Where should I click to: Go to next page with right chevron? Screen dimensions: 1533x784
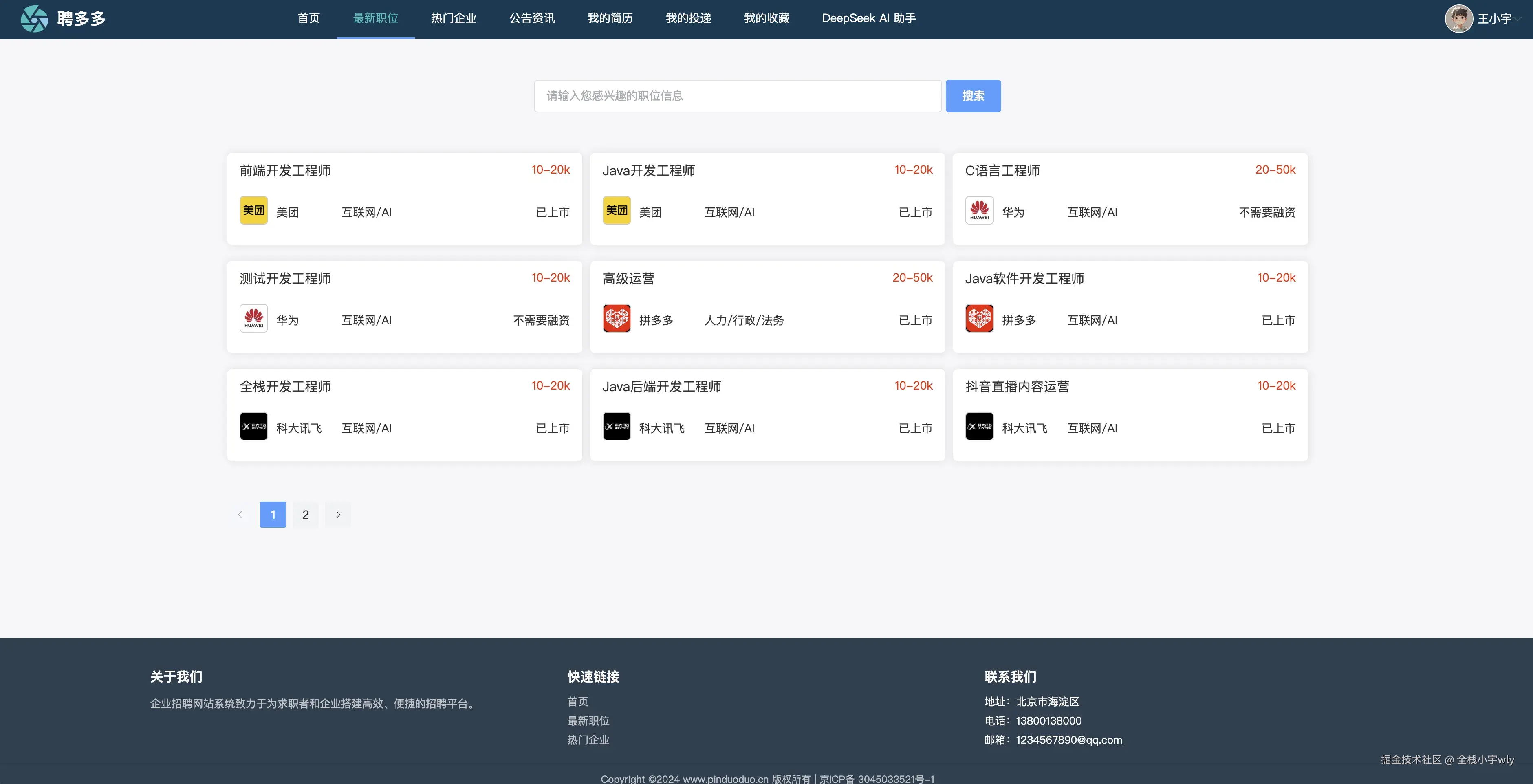(x=338, y=515)
